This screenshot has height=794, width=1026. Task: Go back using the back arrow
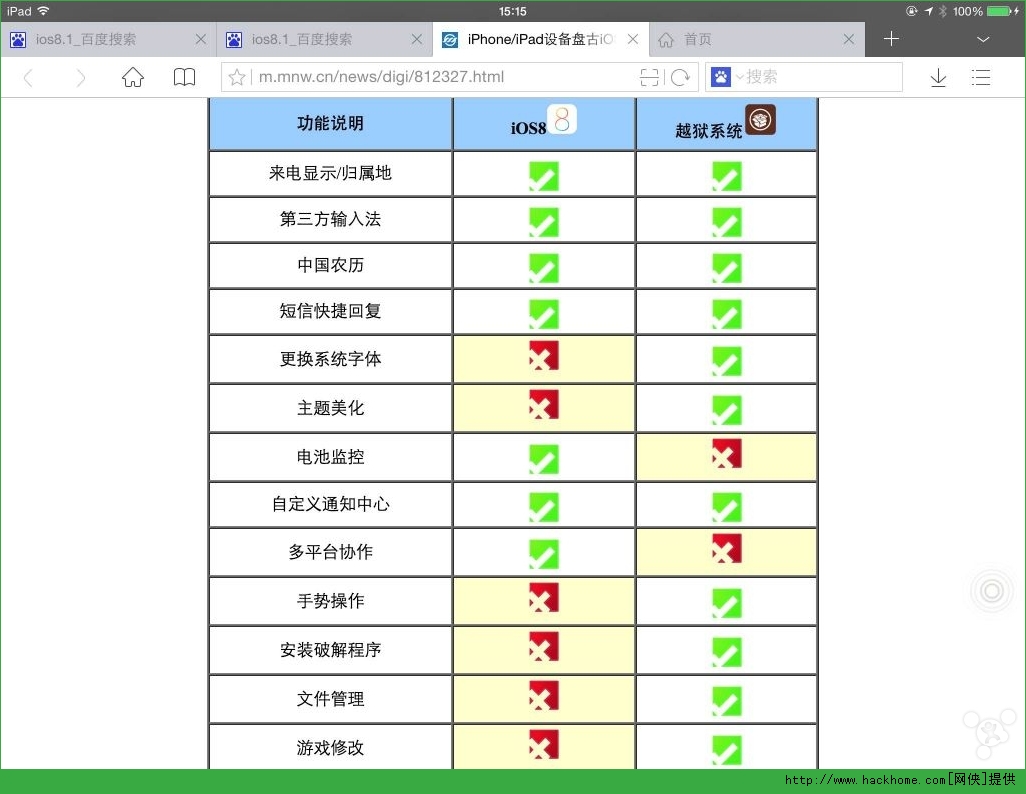tap(27, 78)
